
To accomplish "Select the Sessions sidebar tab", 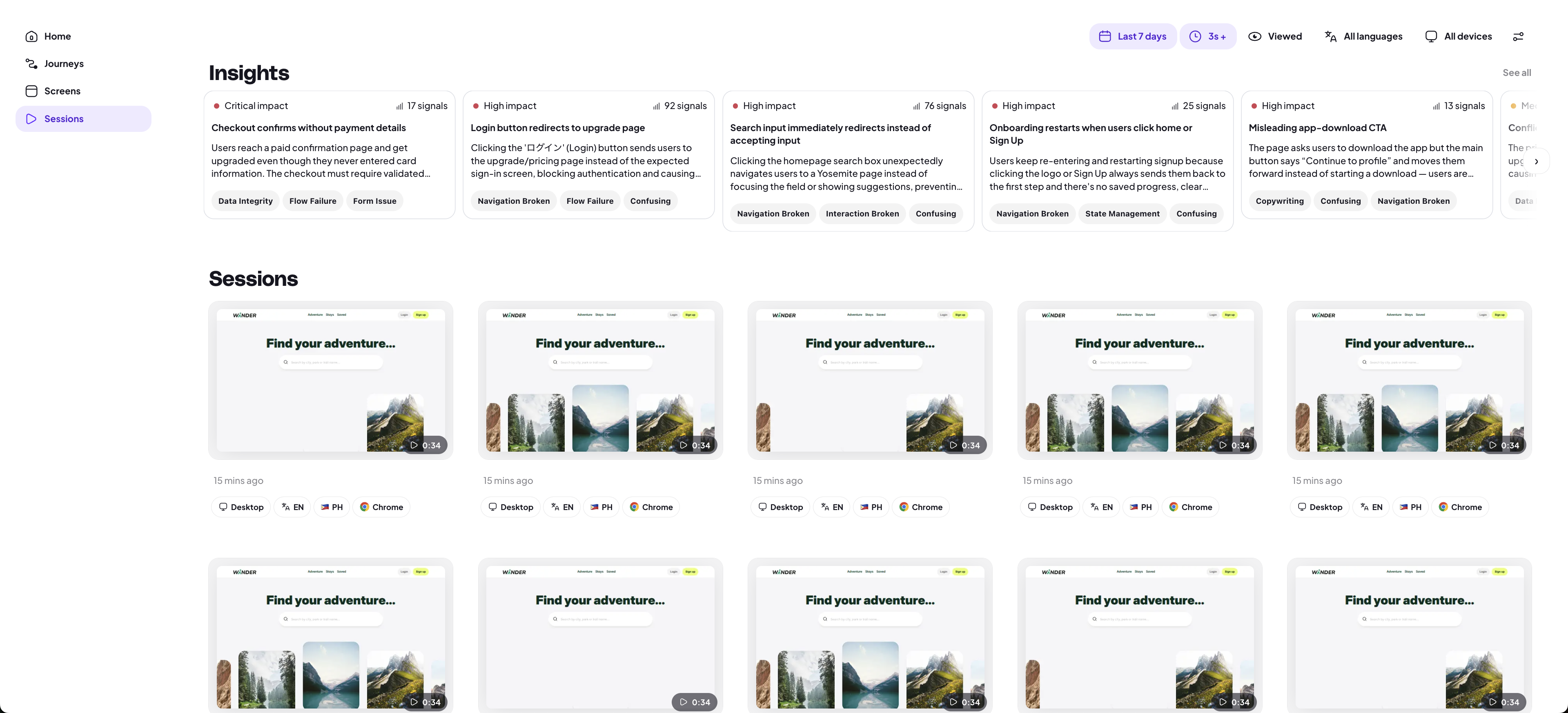I will (x=63, y=119).
